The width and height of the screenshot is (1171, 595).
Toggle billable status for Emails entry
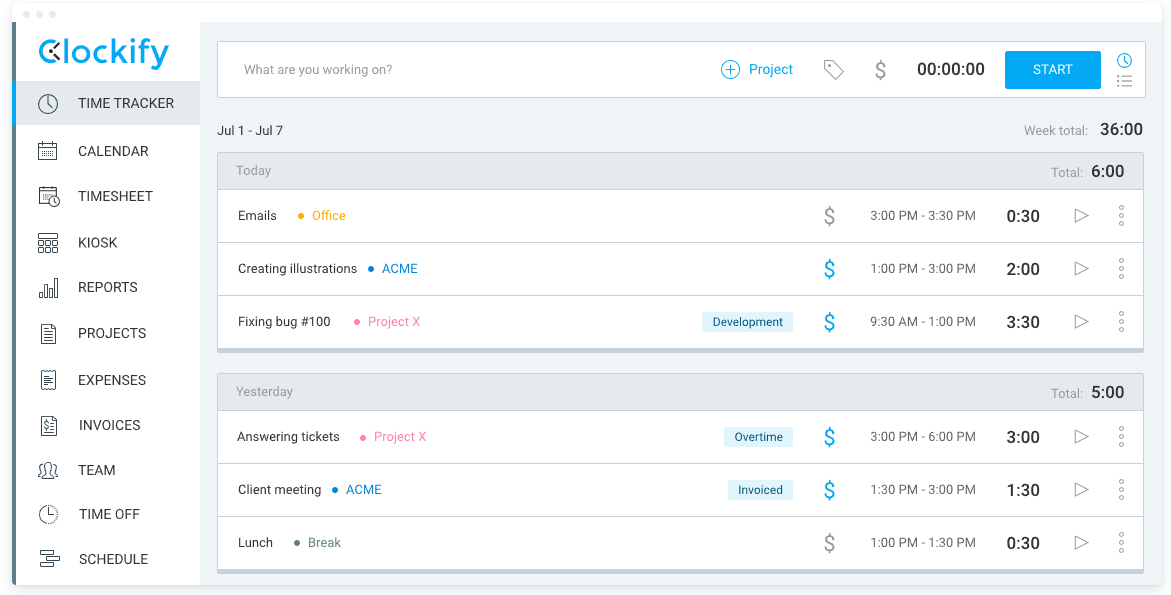pos(829,216)
